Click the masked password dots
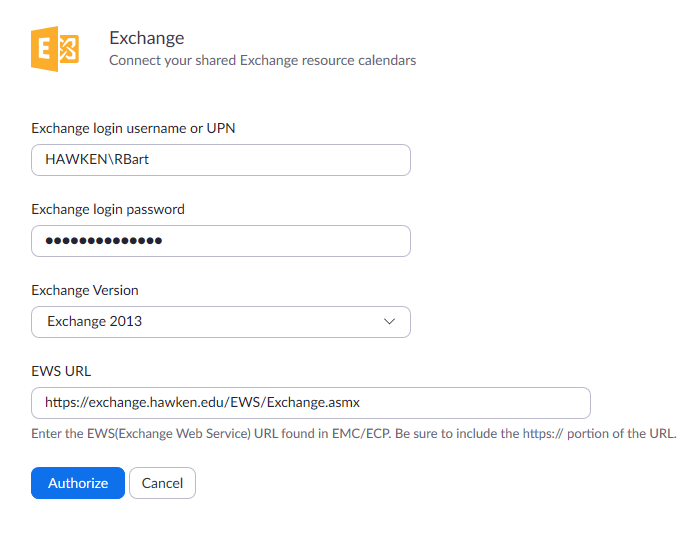This screenshot has height=538, width=693. (104, 241)
